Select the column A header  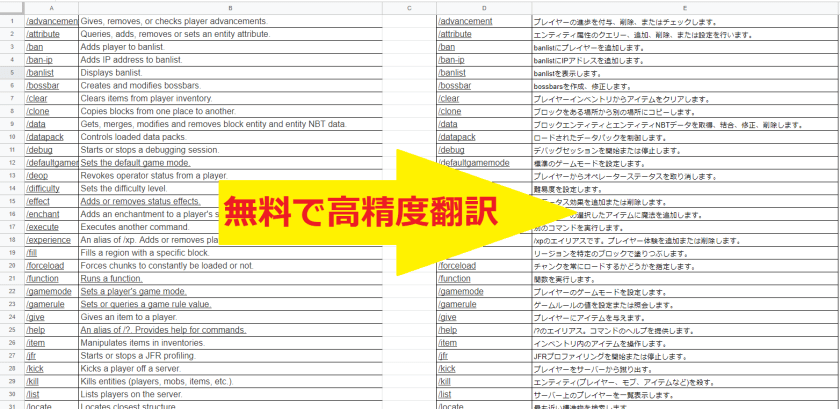pyautogui.click(x=50, y=8)
